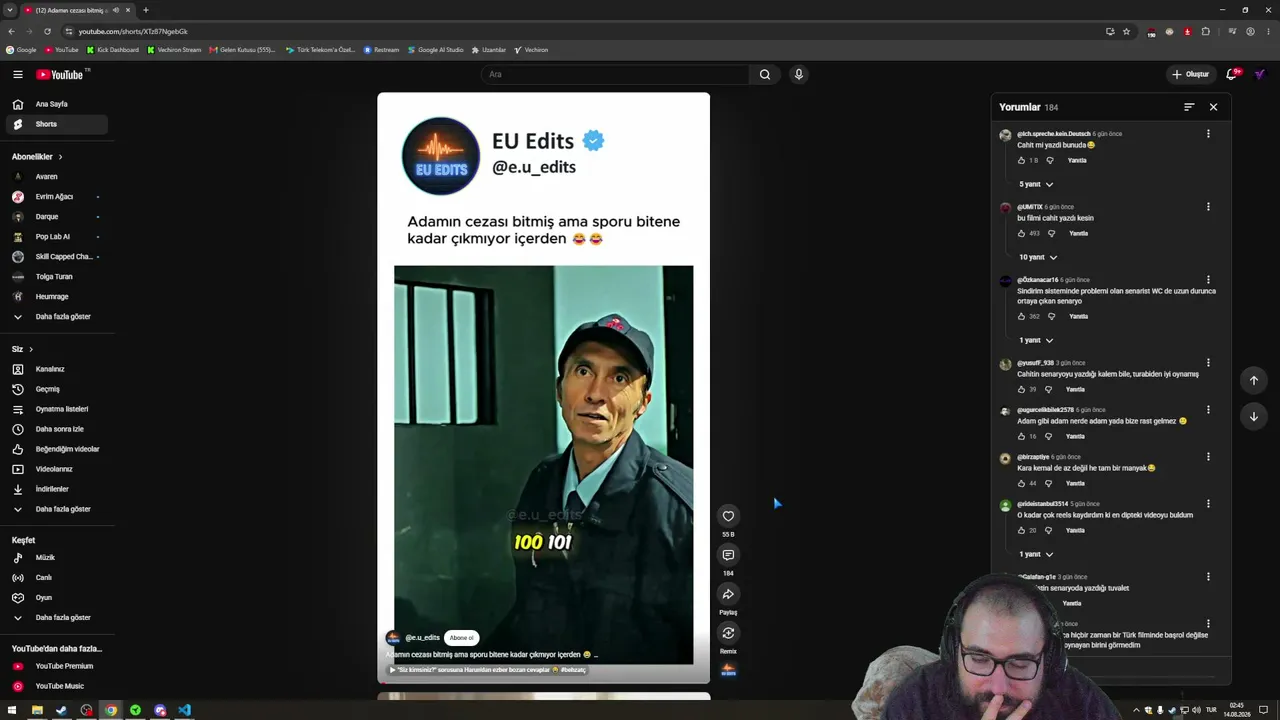This screenshot has height=720, width=1280.
Task: Open the Google AI Studio bookmark
Action: (435, 50)
